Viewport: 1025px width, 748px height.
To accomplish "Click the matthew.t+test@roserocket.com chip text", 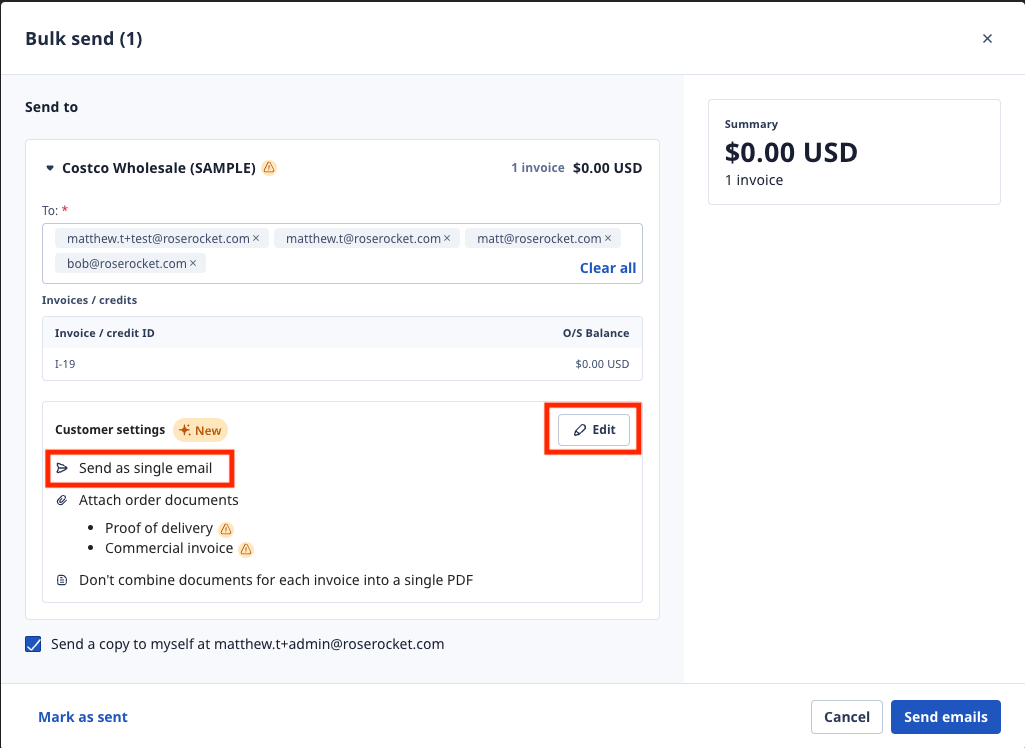I will pyautogui.click(x=158, y=239).
